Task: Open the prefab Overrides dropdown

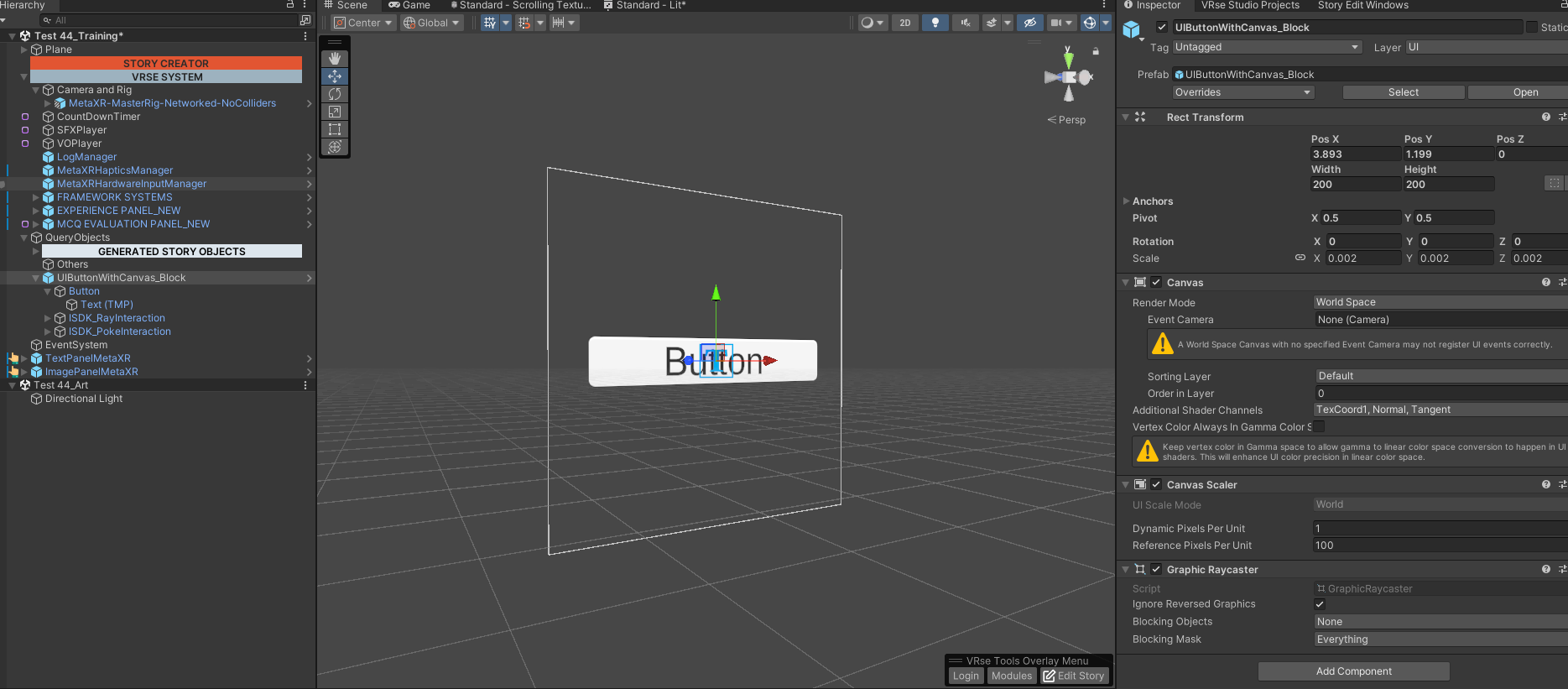Action: [1243, 92]
